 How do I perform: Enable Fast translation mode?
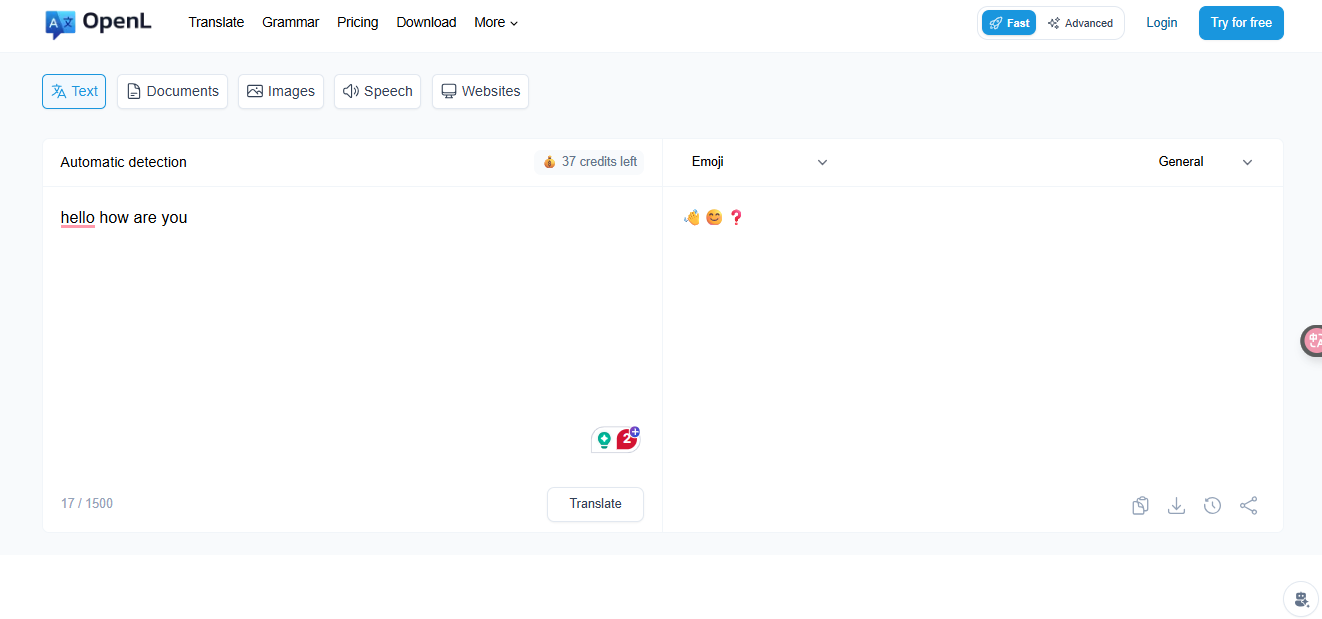point(1008,21)
